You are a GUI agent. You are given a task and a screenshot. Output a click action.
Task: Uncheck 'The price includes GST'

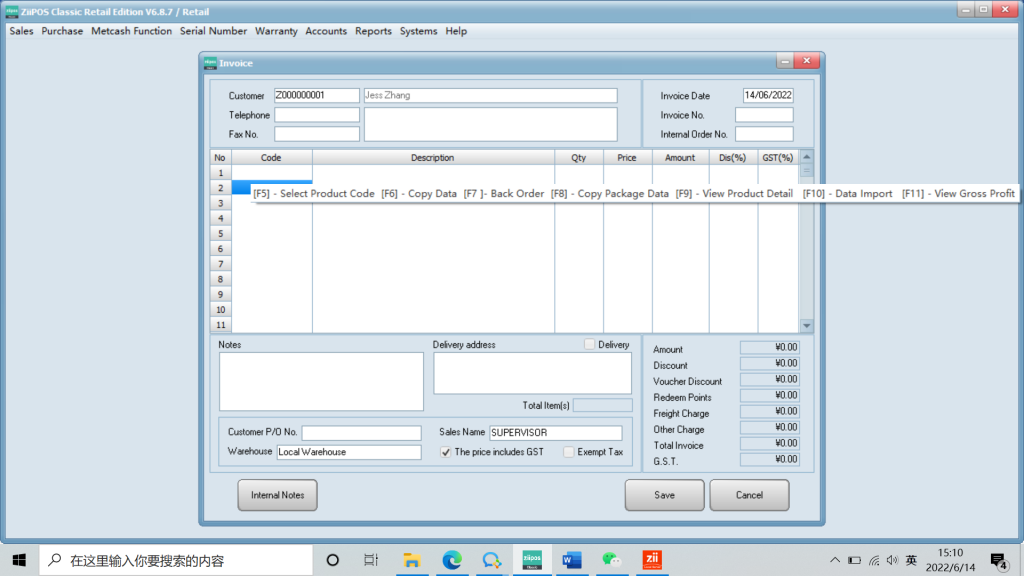click(446, 452)
